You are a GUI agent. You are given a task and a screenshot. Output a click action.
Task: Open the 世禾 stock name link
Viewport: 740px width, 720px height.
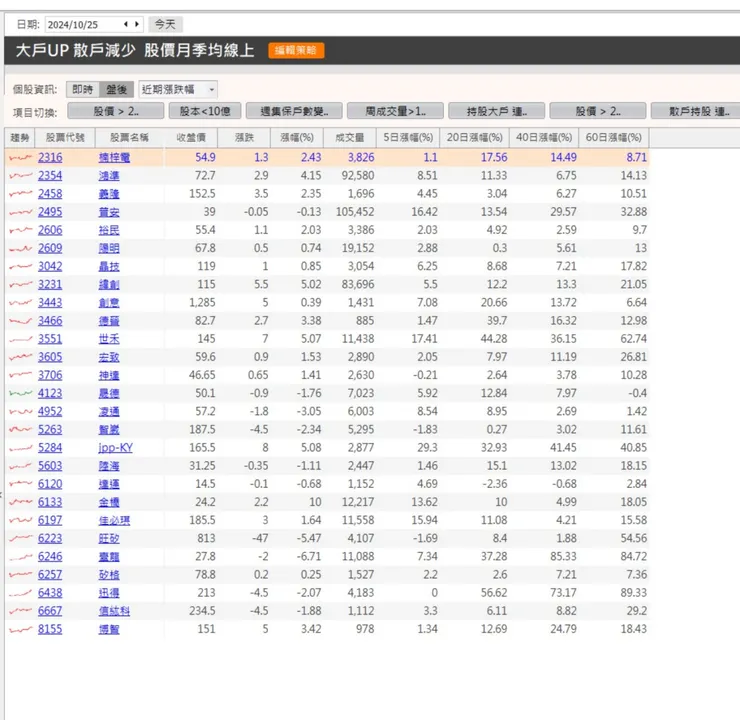[x=109, y=339]
